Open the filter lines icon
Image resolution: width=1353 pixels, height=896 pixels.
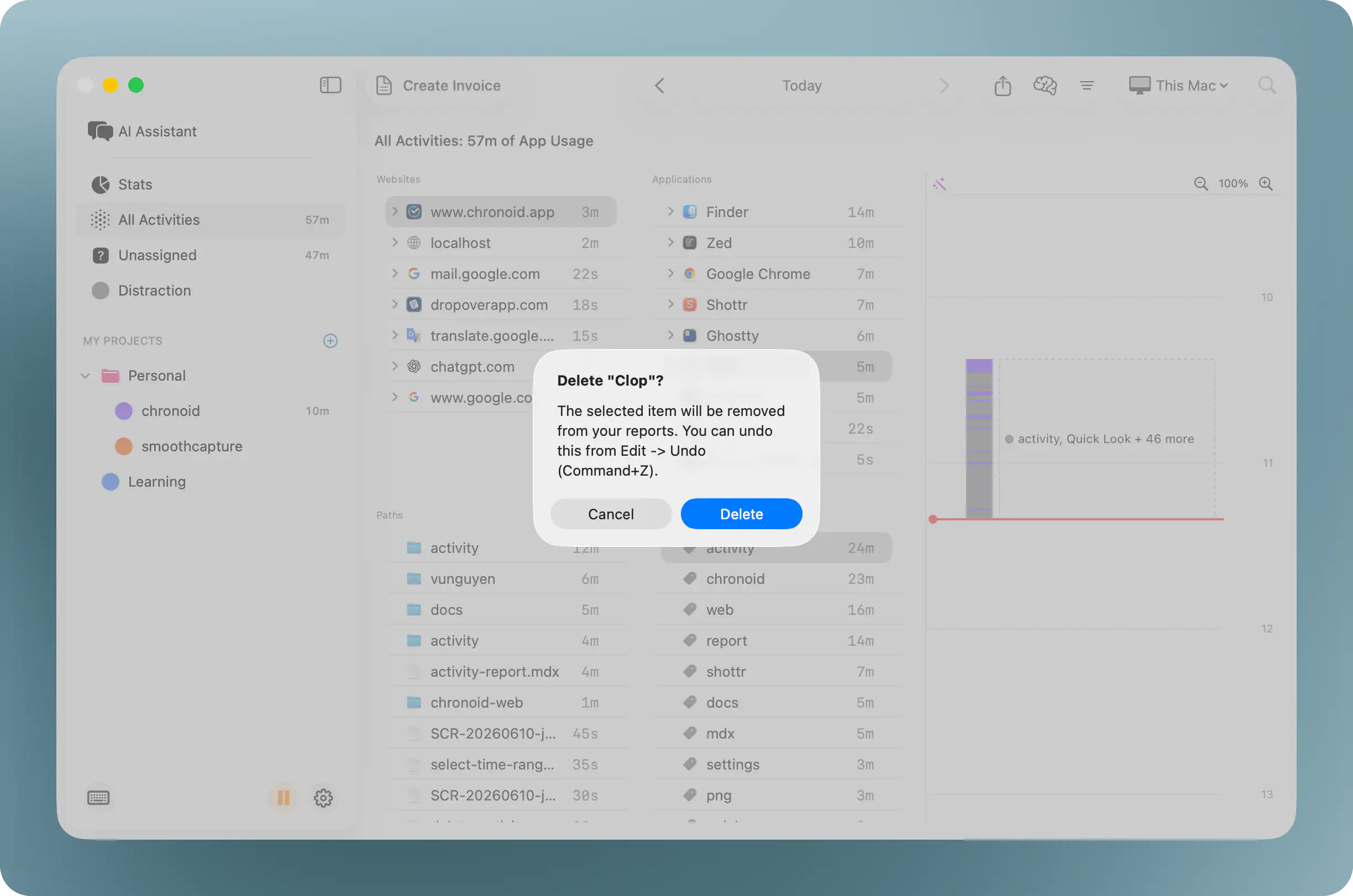coord(1087,85)
